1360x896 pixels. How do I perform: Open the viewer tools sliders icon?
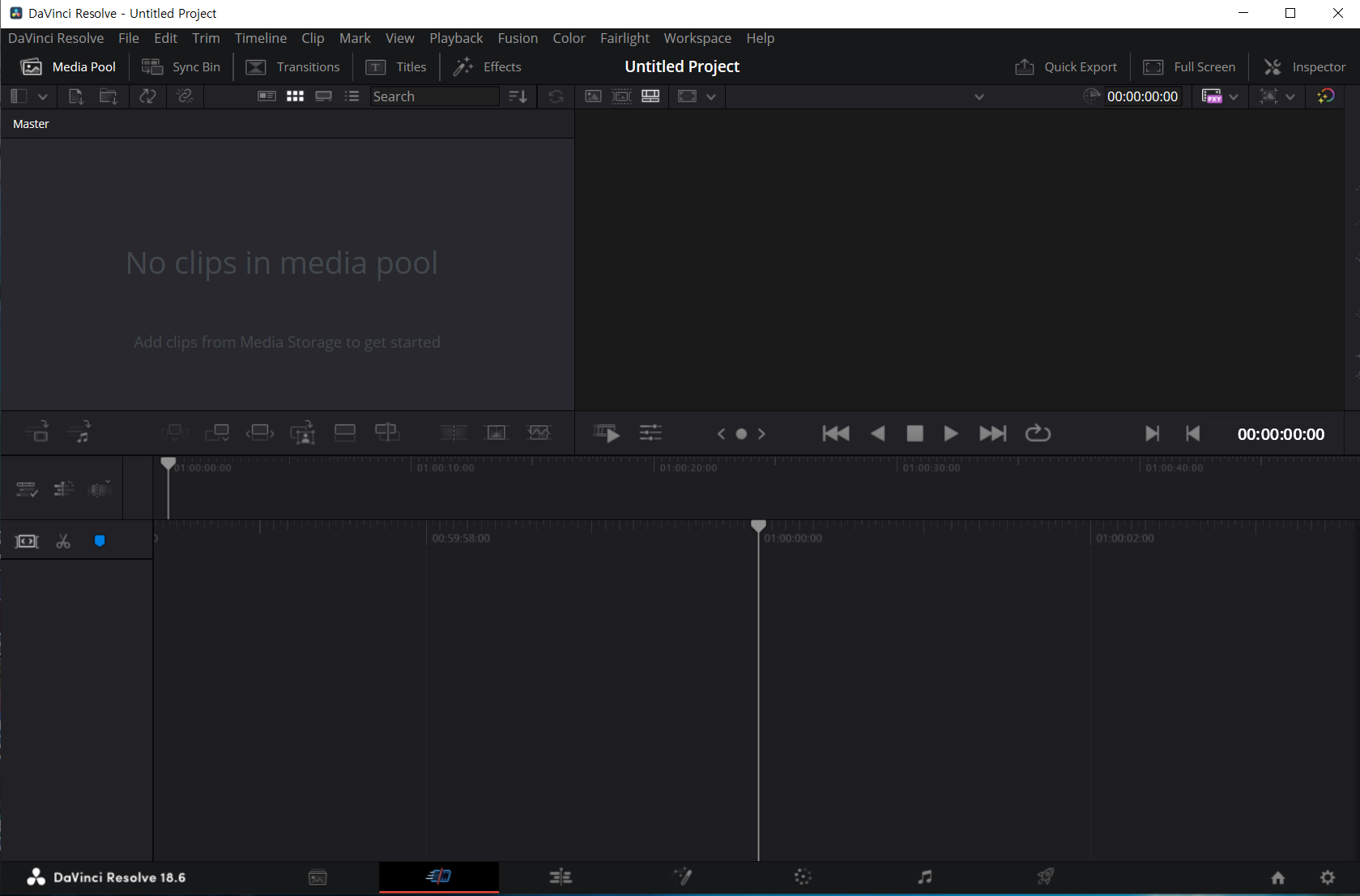point(650,433)
